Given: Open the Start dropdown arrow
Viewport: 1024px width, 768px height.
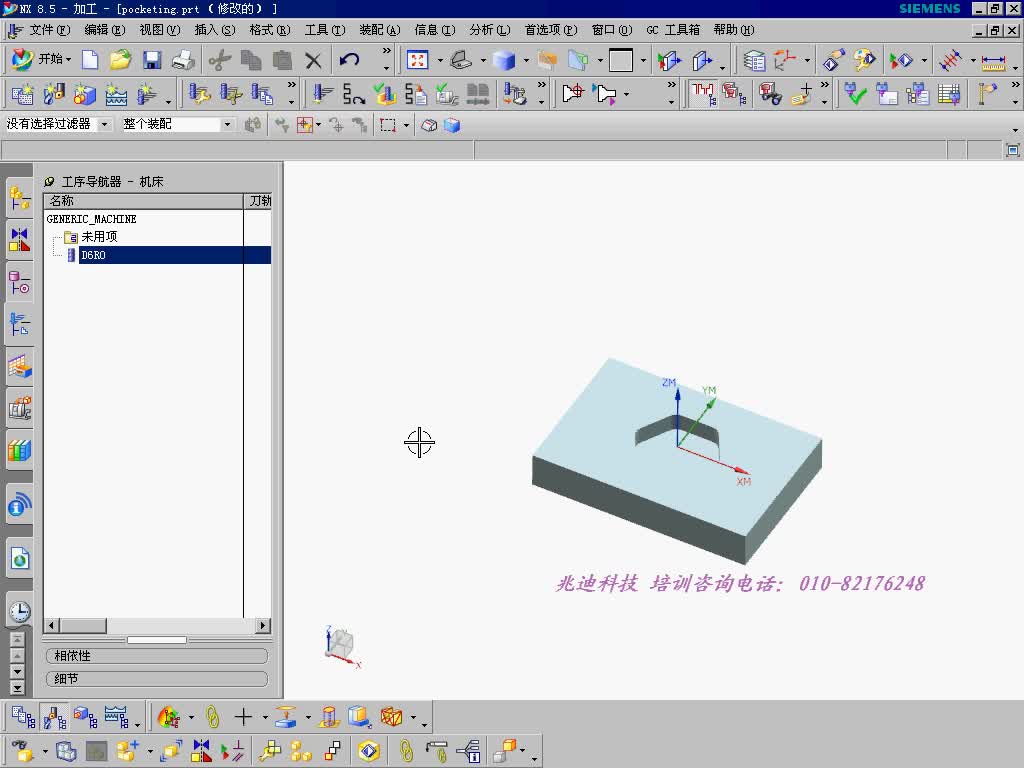Looking at the screenshot, I should point(68,59).
